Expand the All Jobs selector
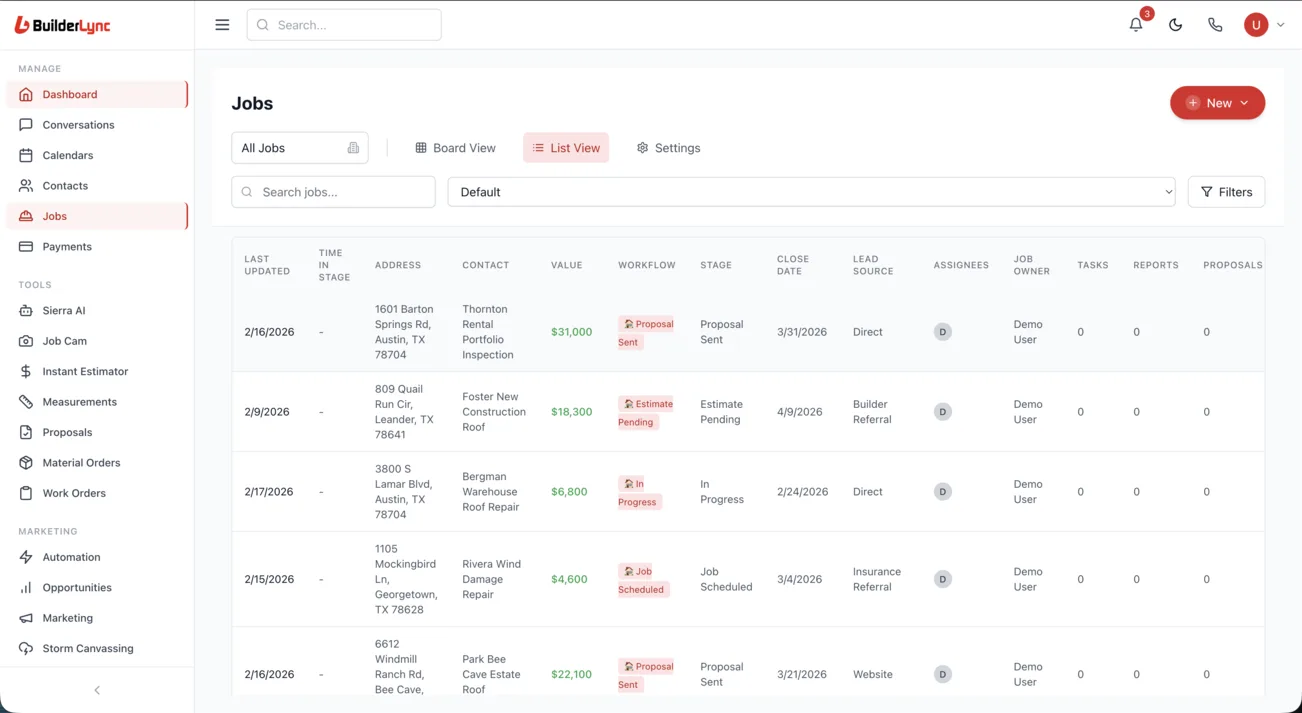 click(x=299, y=148)
